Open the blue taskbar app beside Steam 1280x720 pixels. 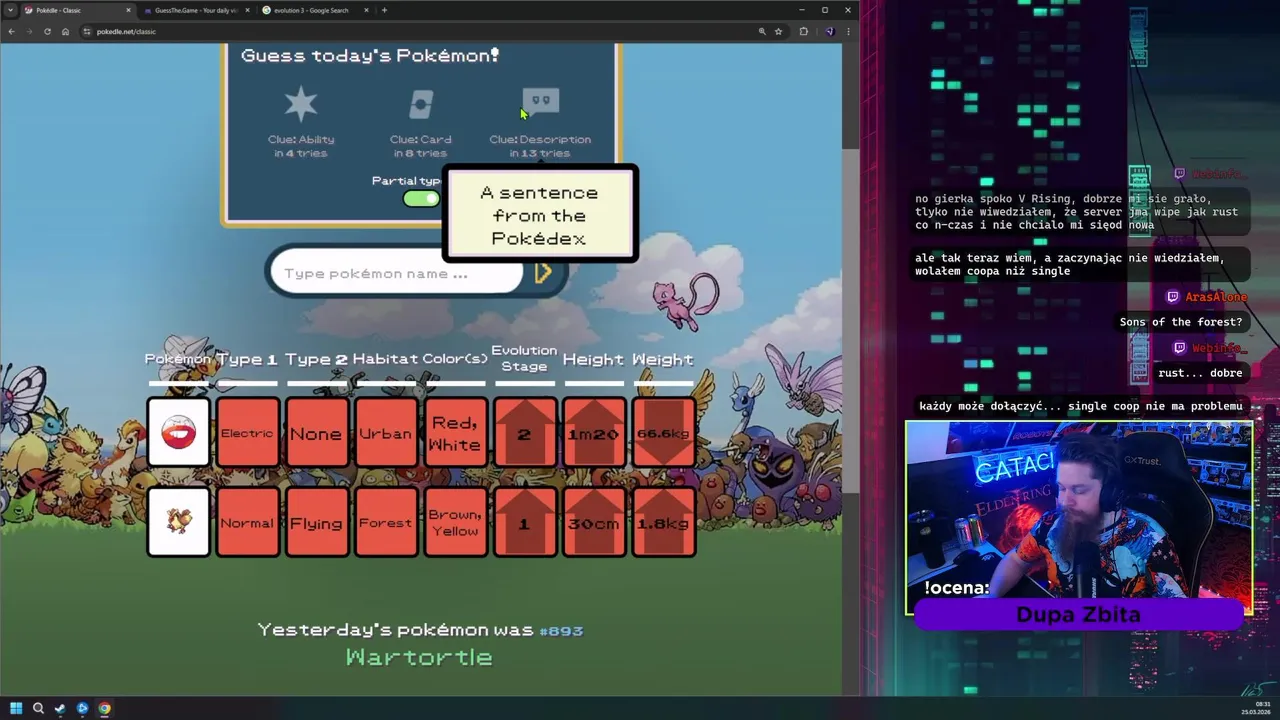(82, 708)
